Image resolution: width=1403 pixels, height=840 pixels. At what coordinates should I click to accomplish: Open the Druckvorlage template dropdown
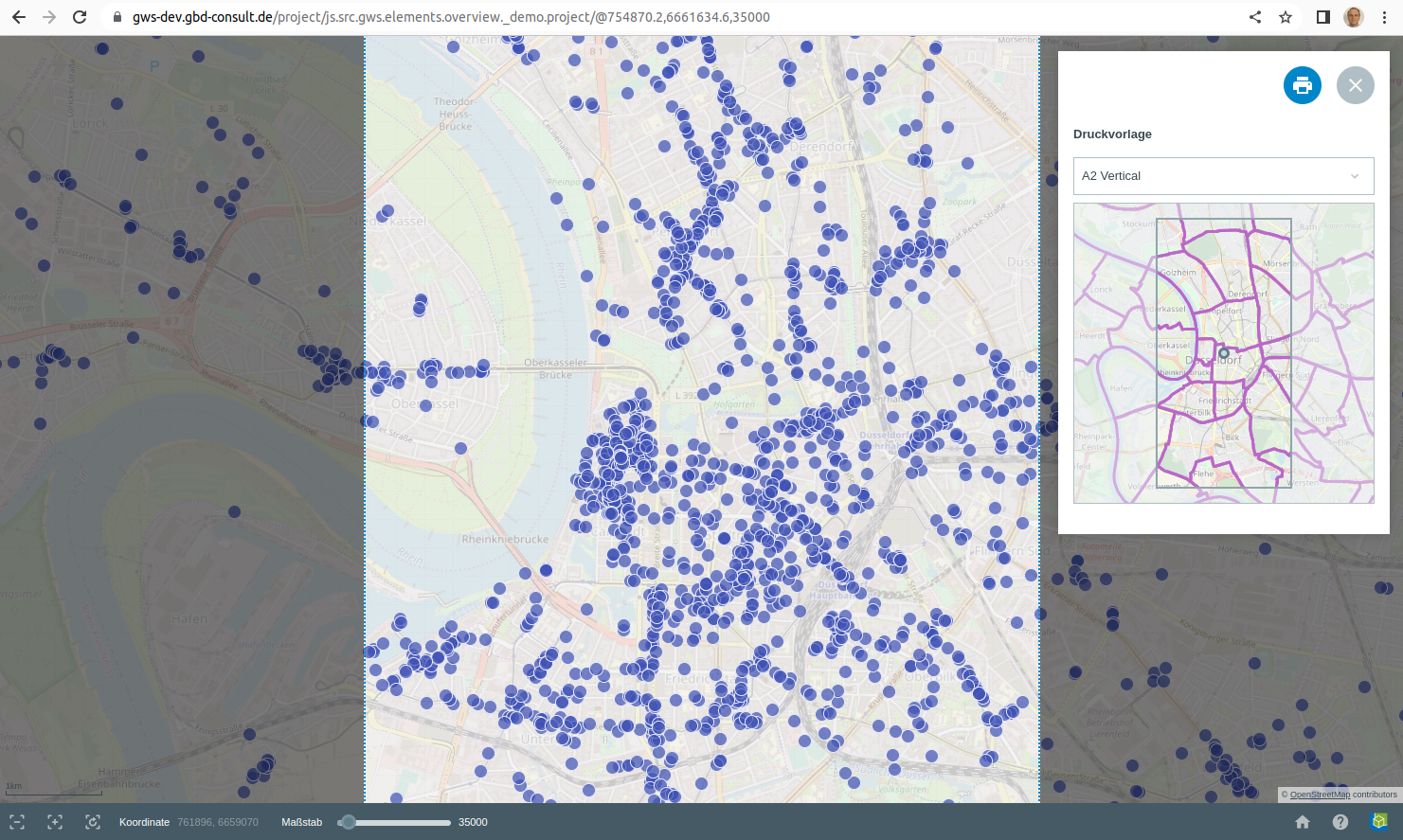pyautogui.click(x=1223, y=176)
